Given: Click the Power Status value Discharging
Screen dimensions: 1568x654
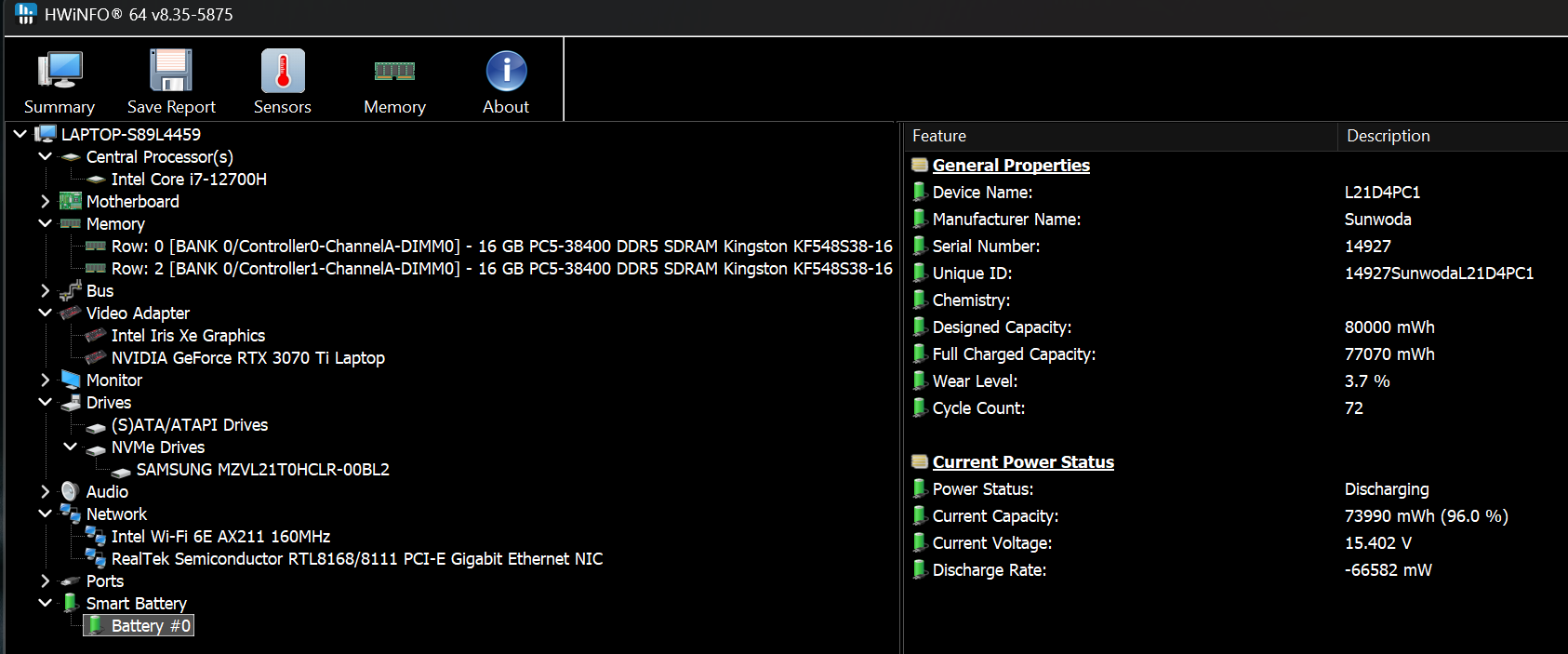Looking at the screenshot, I should 1387,488.
